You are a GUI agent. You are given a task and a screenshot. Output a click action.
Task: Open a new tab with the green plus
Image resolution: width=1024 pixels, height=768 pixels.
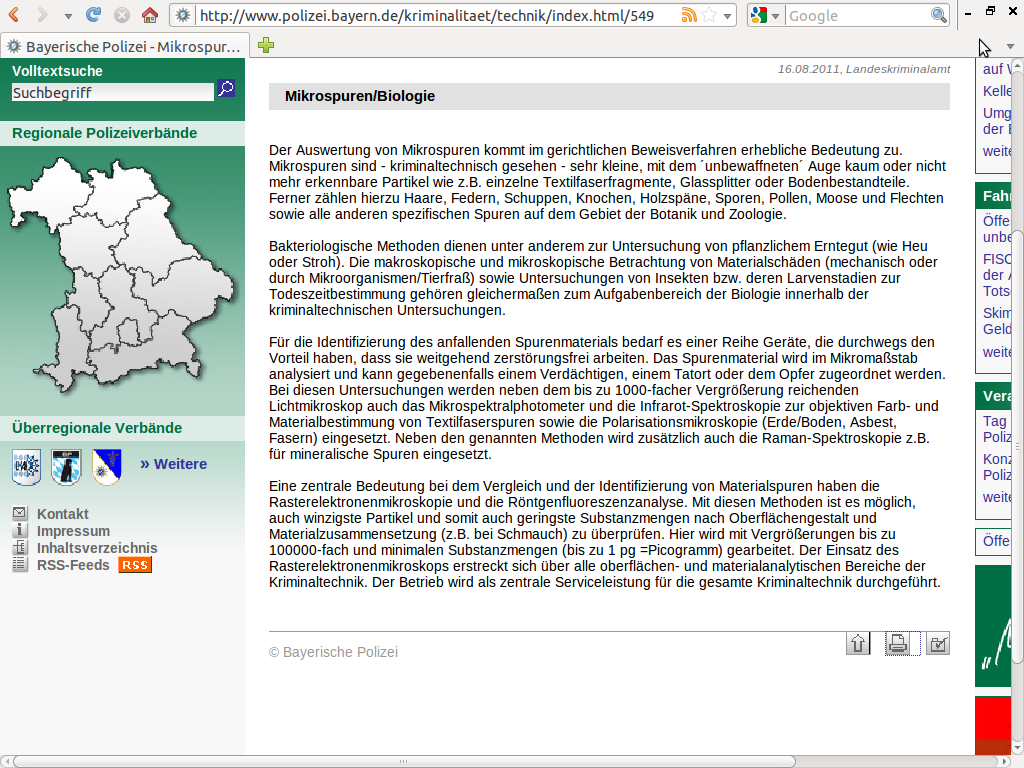266,45
